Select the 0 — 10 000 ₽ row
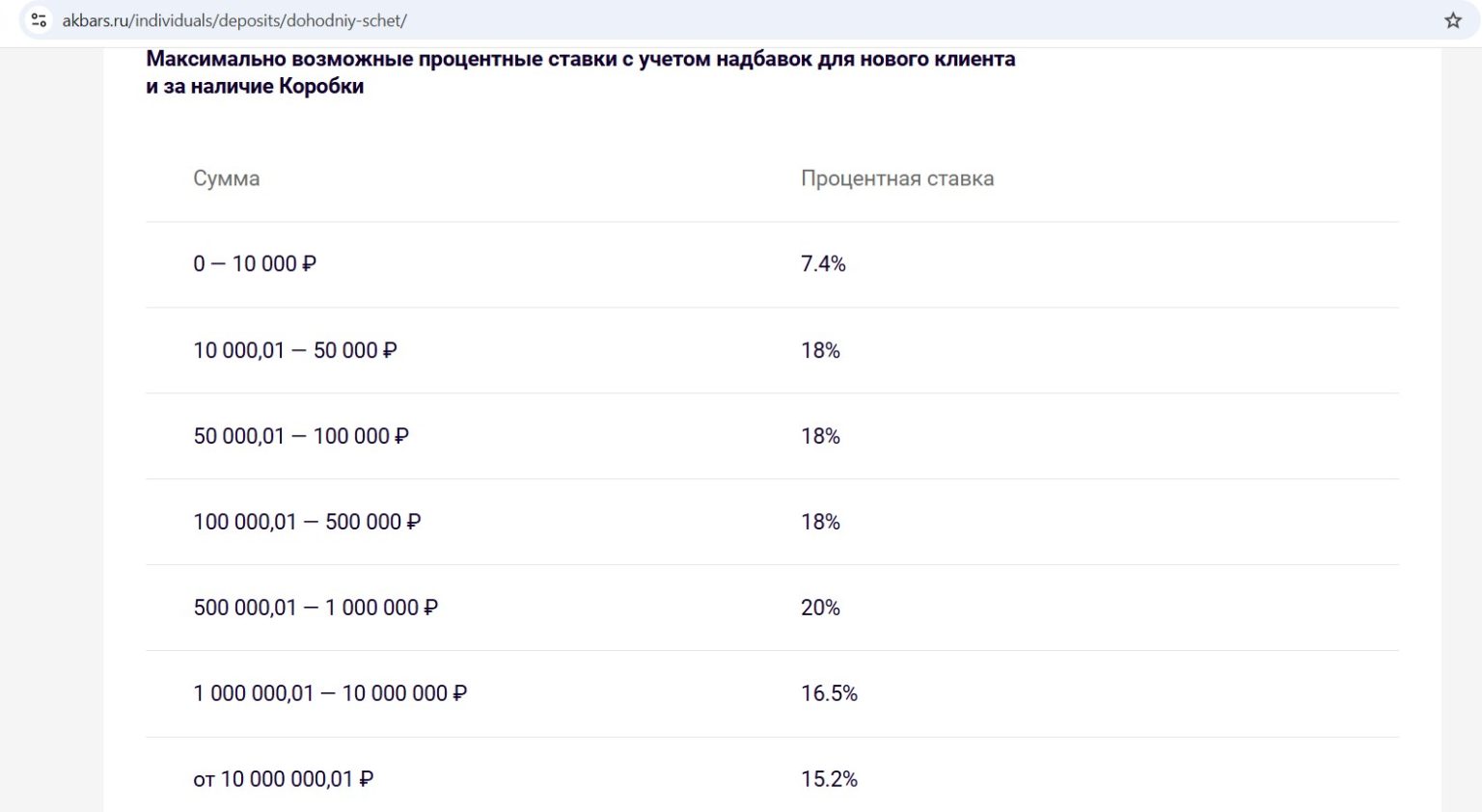The image size is (1482, 812). (x=255, y=264)
